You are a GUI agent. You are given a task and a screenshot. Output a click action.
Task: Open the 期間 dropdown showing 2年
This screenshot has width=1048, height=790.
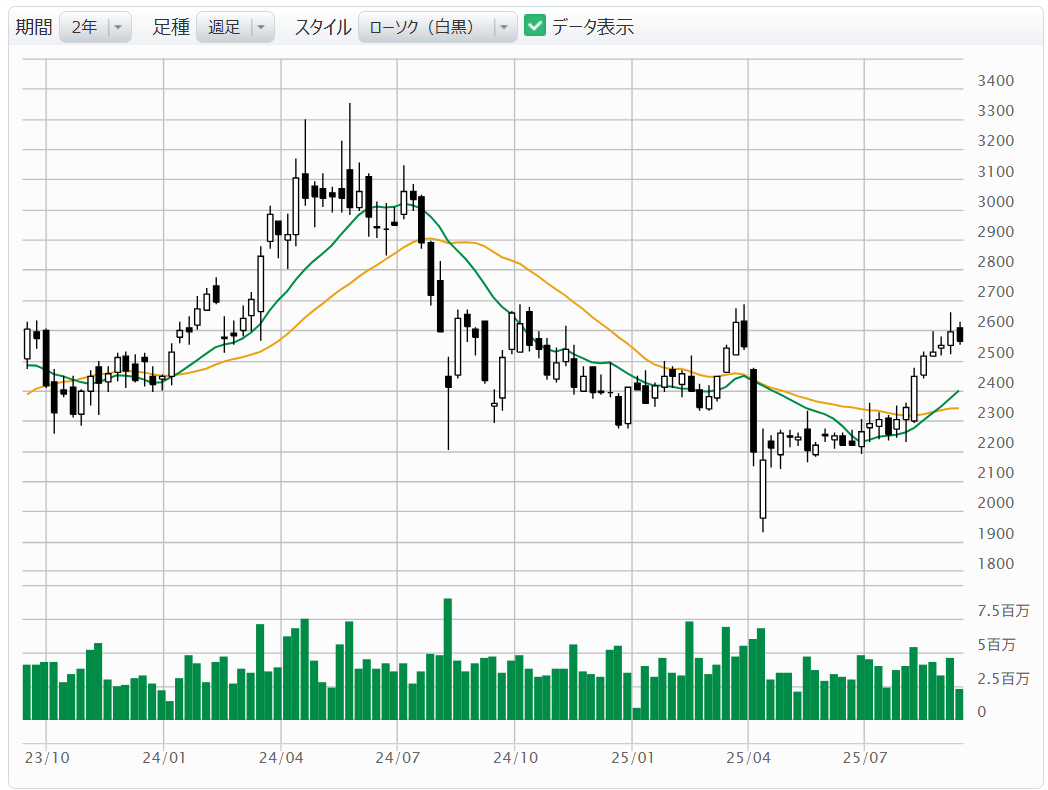pyautogui.click(x=95, y=27)
